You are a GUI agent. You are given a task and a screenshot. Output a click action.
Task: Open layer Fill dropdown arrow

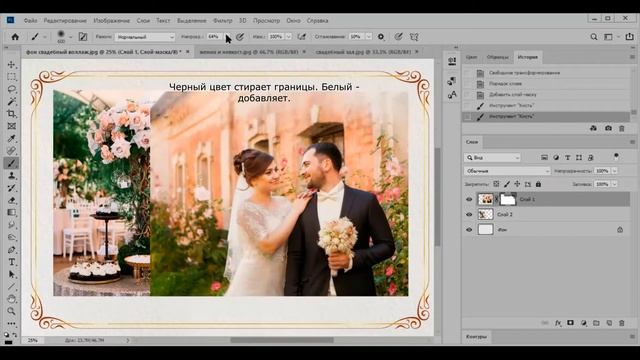tap(614, 184)
